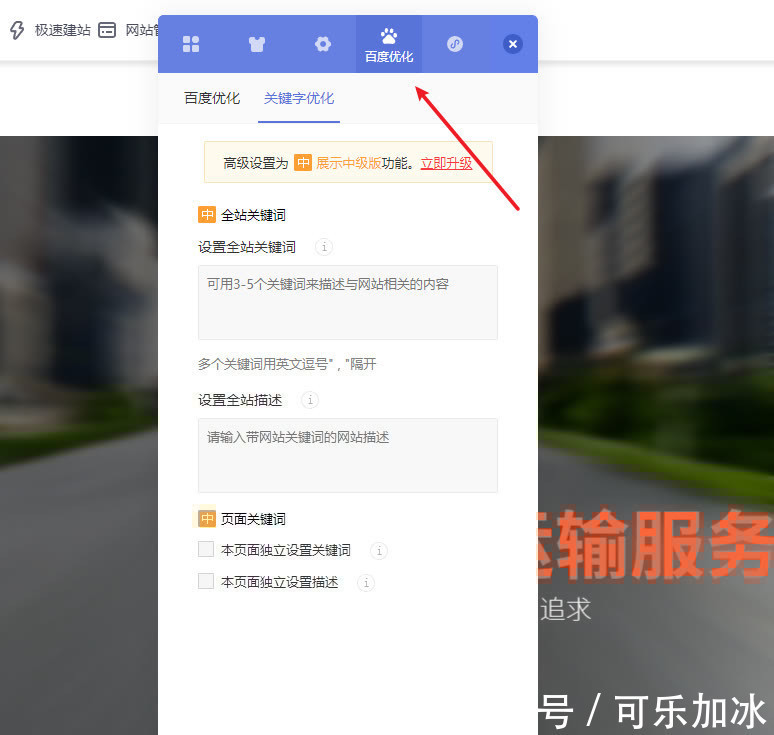Open the shirt-shaped theme style tab
Viewport: 774px width, 735px height.
[x=257, y=44]
